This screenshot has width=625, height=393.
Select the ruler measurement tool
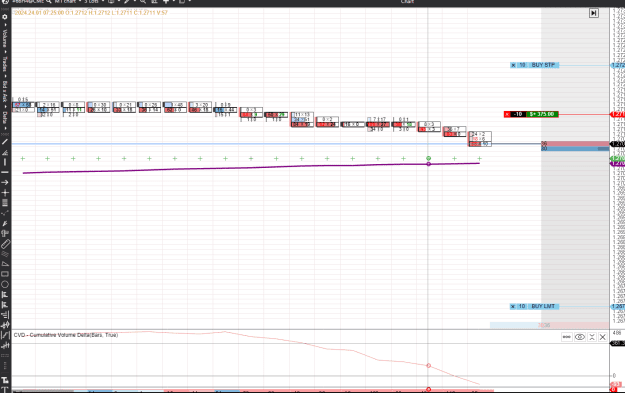click(x=5, y=244)
